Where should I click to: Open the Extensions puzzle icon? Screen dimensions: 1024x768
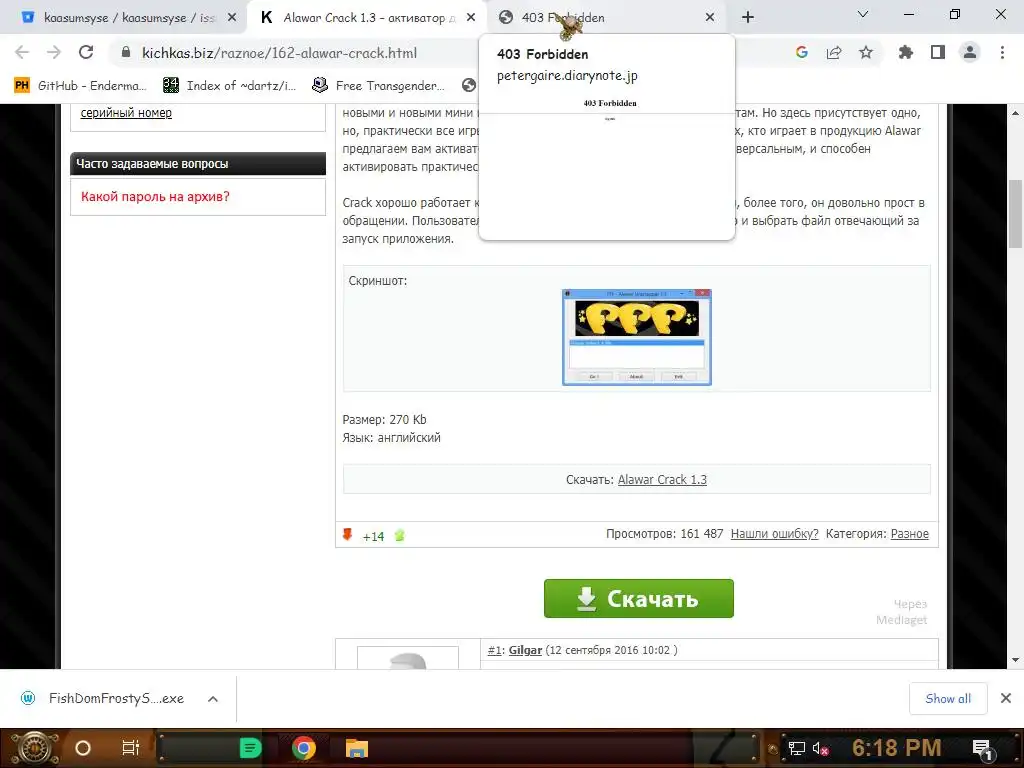[905, 52]
